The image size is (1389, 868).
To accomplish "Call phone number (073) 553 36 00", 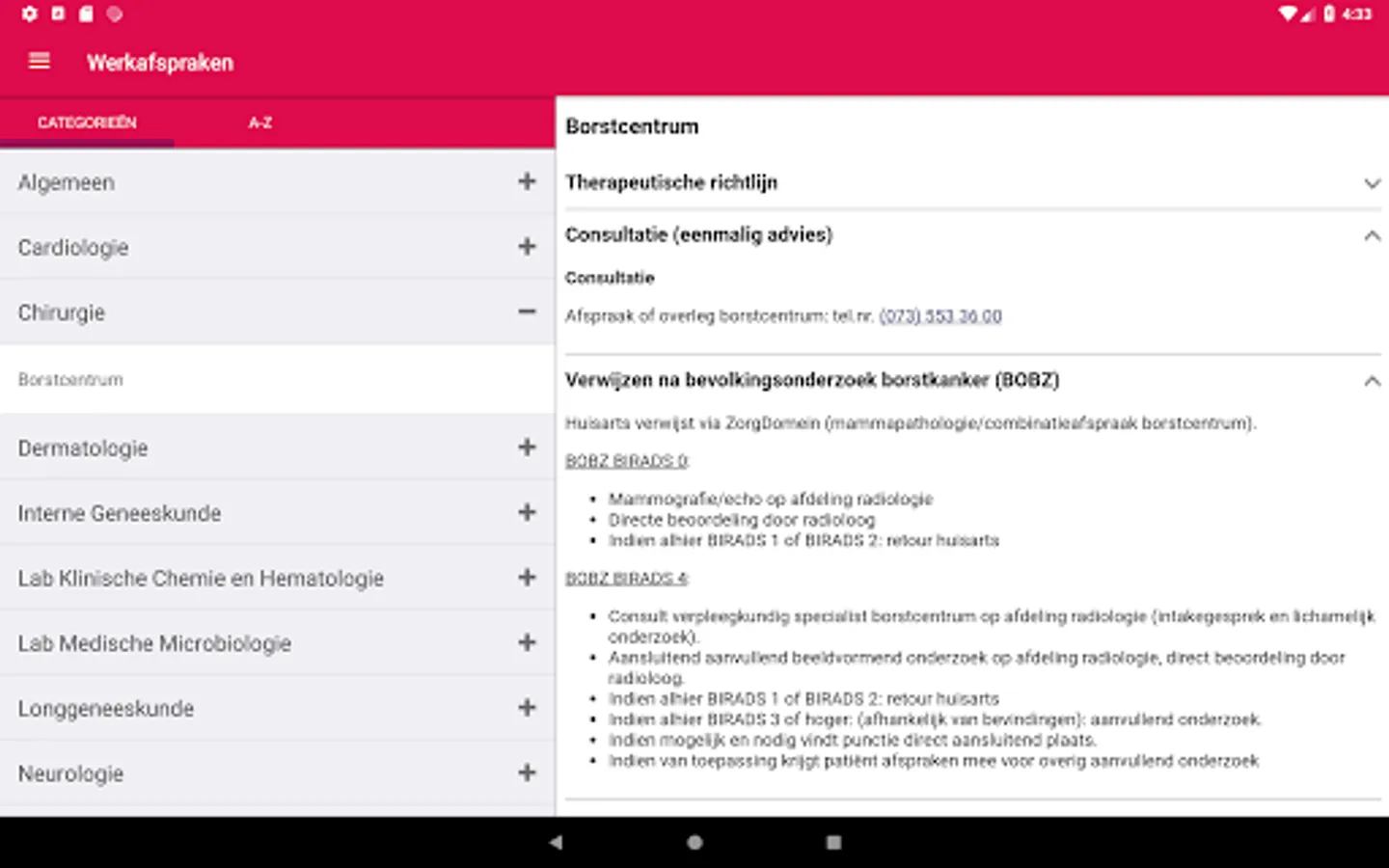I will (x=940, y=316).
